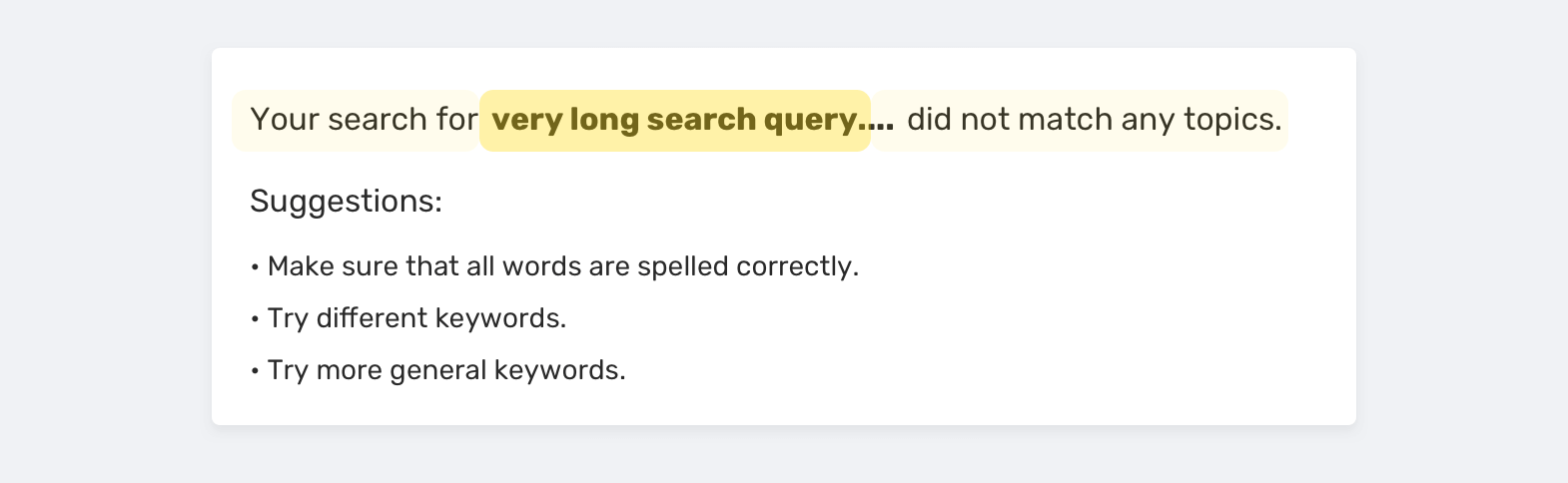Click the bullet before "Try more general"
Image resolution: width=1568 pixels, height=483 pixels.
[x=256, y=371]
